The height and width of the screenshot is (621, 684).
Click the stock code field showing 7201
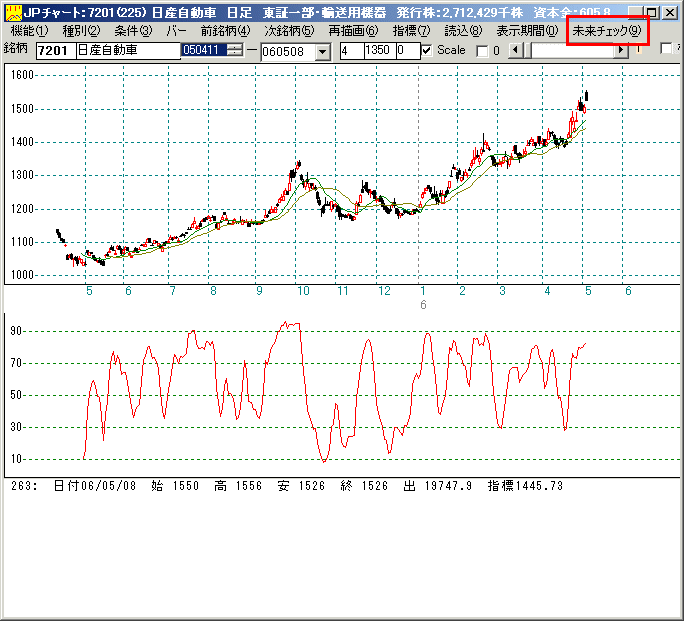coord(56,51)
